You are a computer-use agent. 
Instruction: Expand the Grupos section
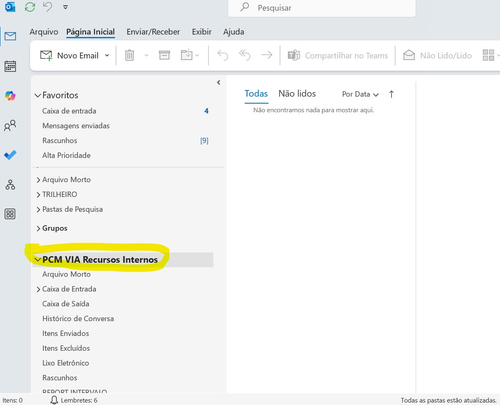click(38, 228)
